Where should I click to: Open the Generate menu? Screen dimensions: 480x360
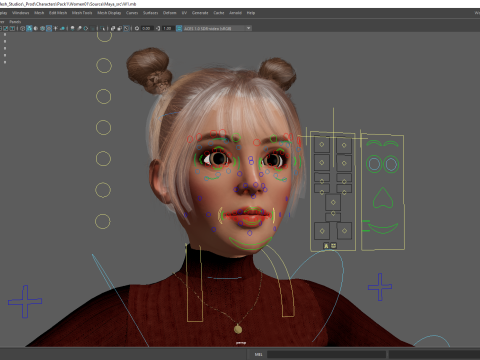[200, 13]
